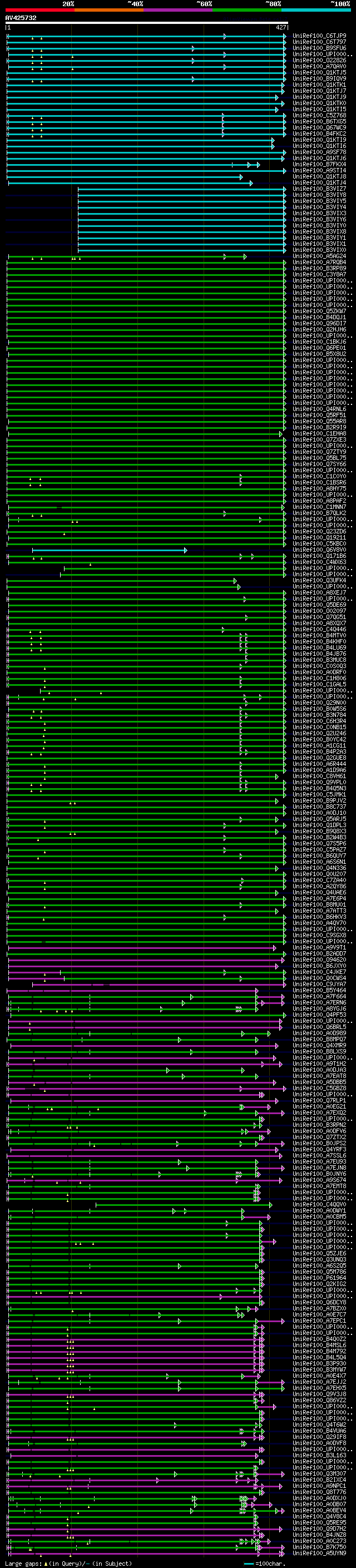The width and height of the screenshot is (356, 1568).
Task: Select hit label UniRef100_A9V9T1
Action: (x=319, y=948)
